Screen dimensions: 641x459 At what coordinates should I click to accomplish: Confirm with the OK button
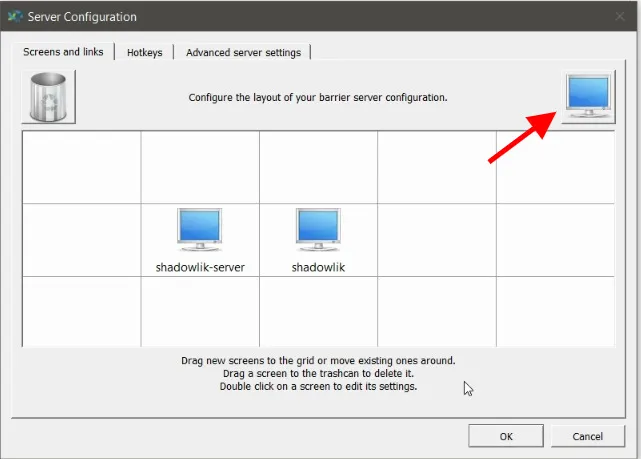pos(506,436)
